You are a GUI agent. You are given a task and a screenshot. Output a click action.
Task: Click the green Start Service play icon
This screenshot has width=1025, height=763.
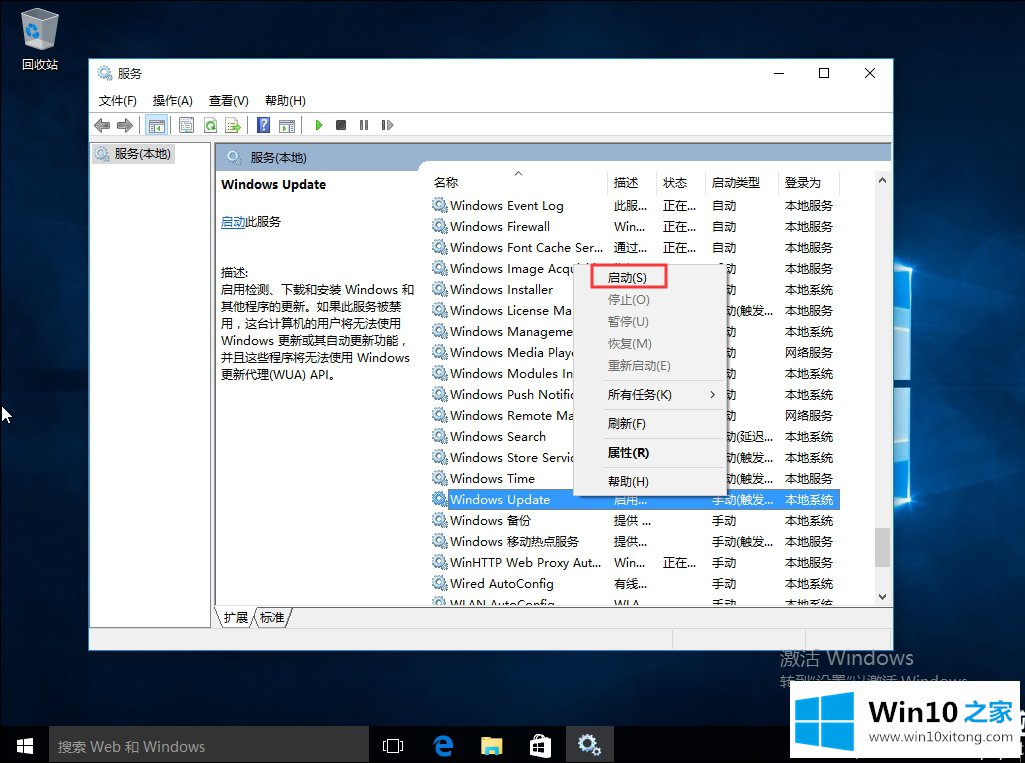[x=318, y=125]
